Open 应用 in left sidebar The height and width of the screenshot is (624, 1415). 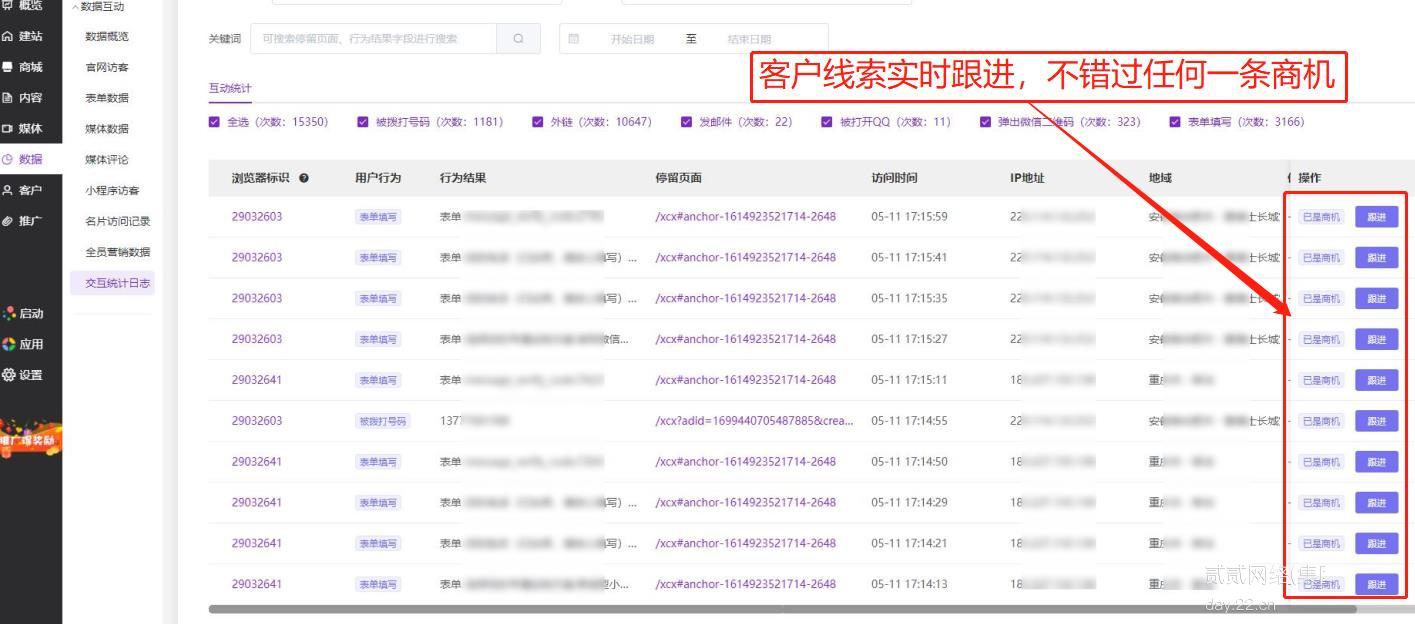coord(23,344)
